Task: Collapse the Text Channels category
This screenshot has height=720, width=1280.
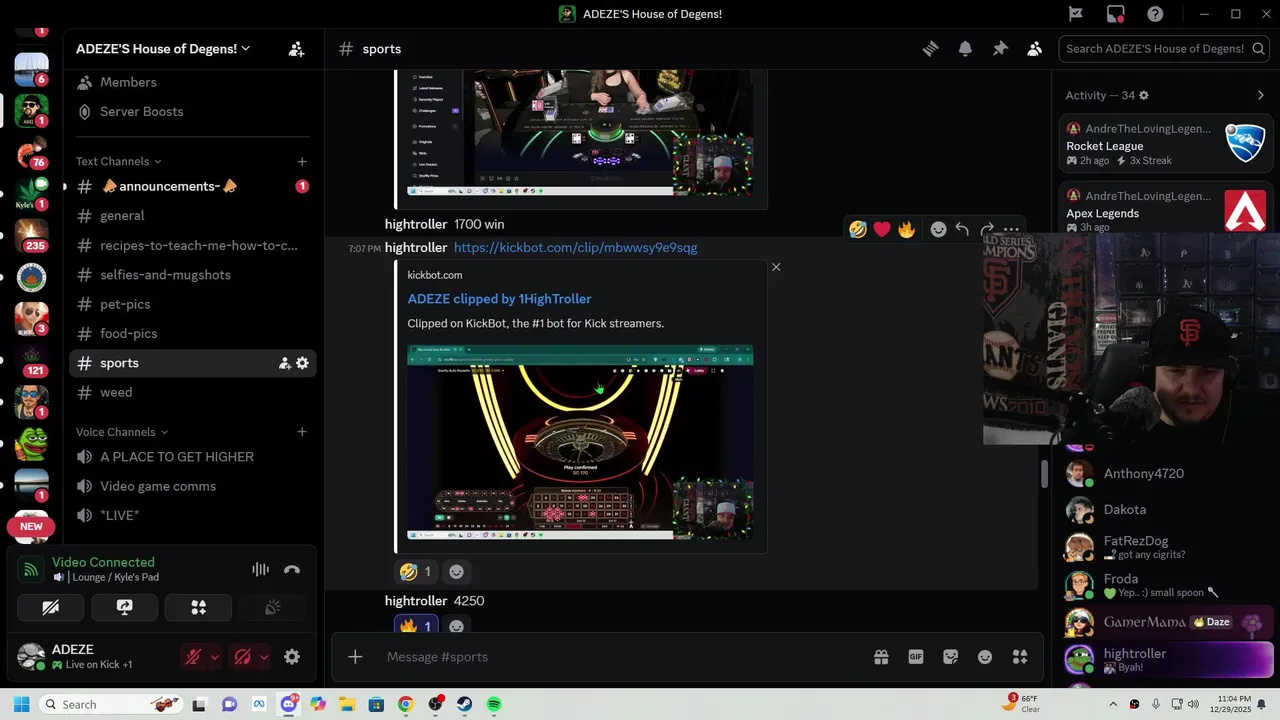Action: coord(118,161)
